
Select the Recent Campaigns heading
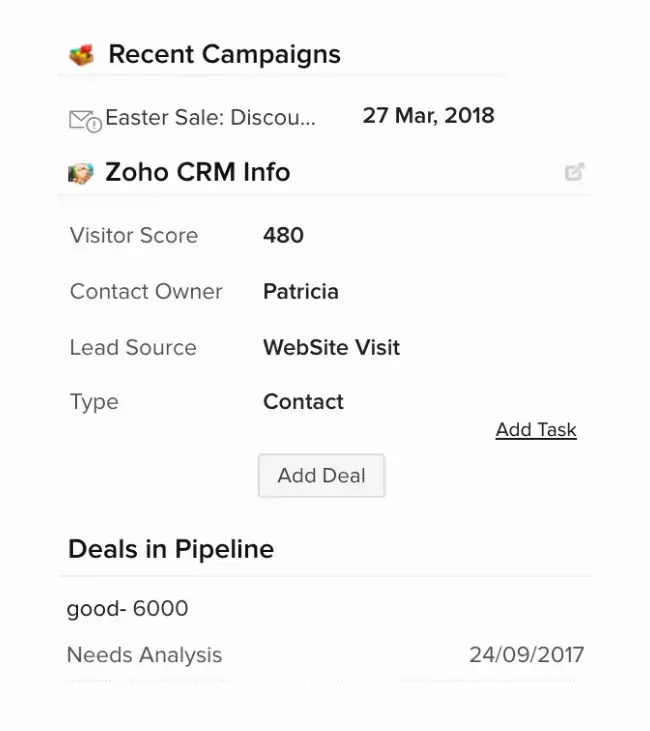tap(224, 55)
